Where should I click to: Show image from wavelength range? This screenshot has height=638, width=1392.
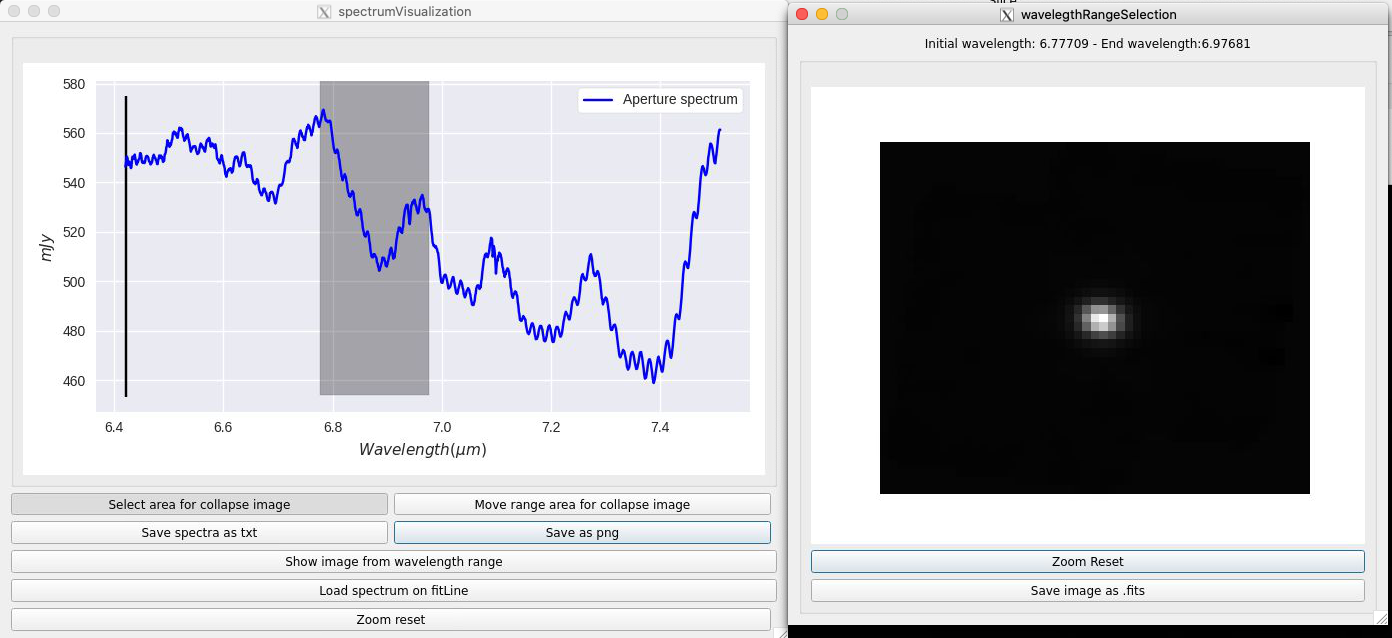(394, 561)
